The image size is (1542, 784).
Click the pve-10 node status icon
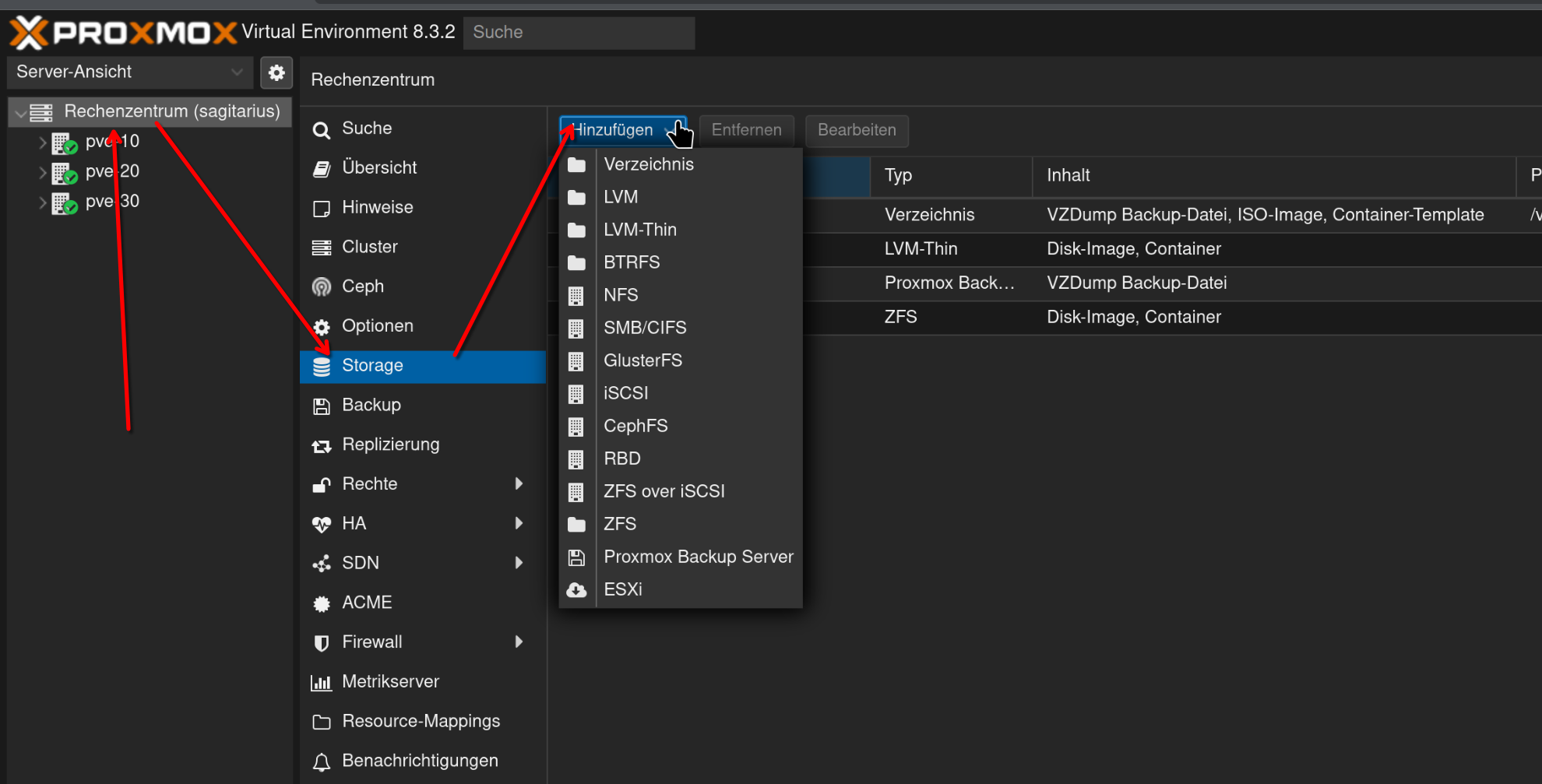(x=65, y=142)
